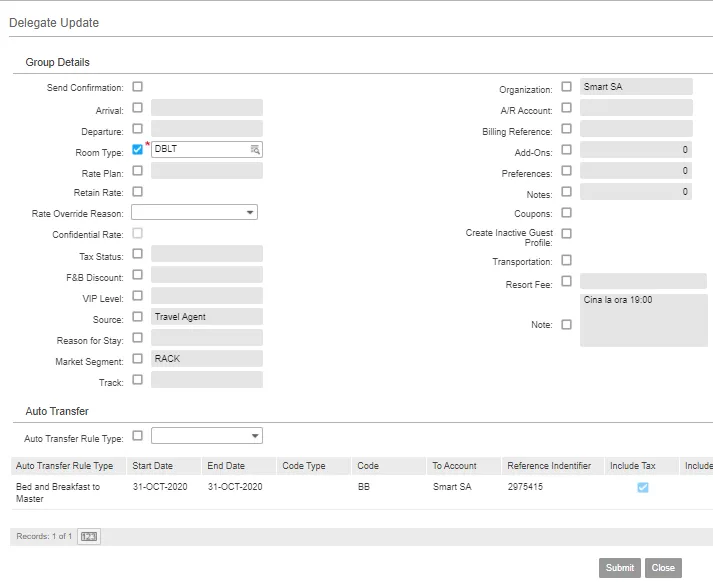Viewport: 713px width, 584px height.
Task: Click the To Account column header
Action: pos(464,466)
